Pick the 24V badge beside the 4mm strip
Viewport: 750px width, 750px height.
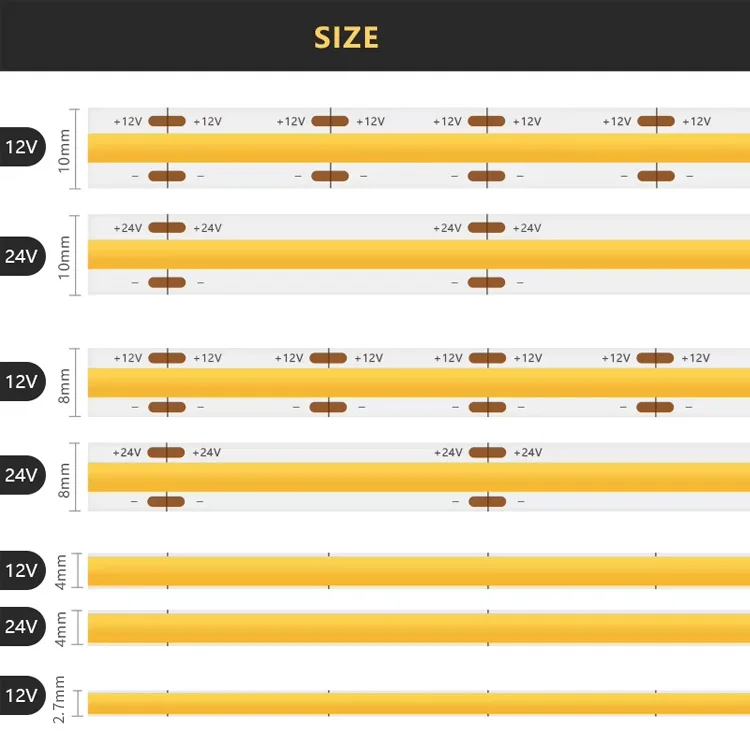tap(22, 627)
